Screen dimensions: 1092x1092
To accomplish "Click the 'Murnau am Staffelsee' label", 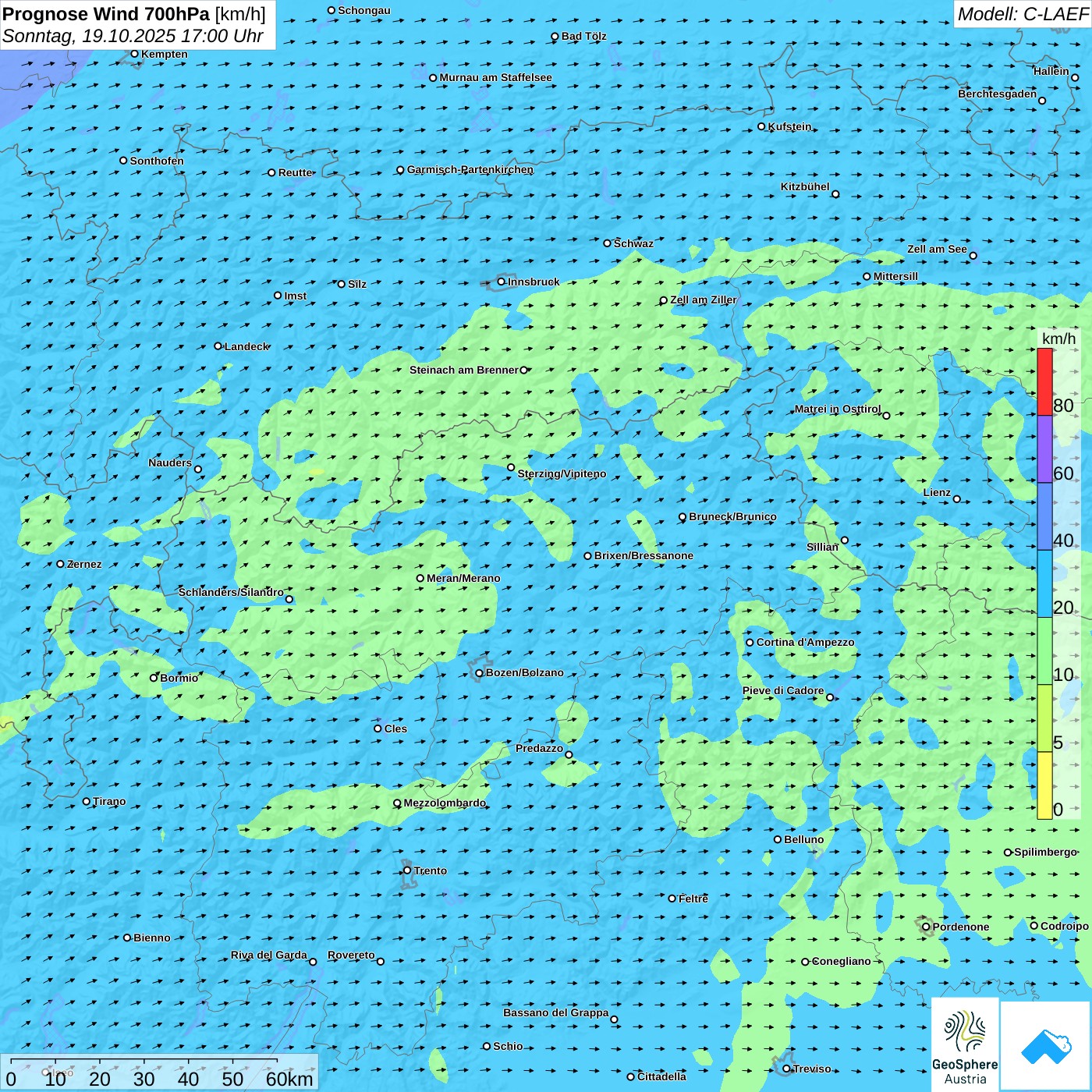I will pyautogui.click(x=495, y=77).
